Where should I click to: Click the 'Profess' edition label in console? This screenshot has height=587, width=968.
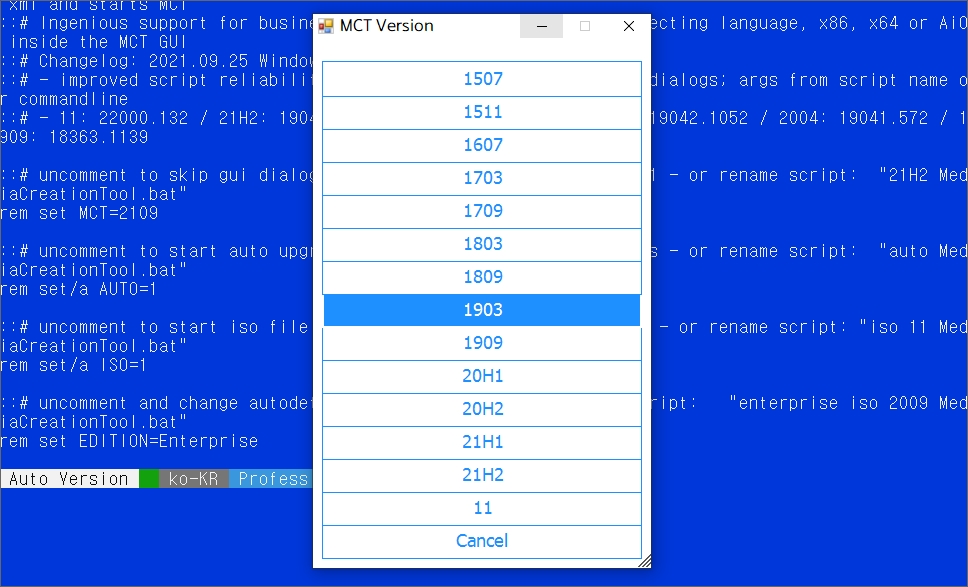(x=272, y=479)
